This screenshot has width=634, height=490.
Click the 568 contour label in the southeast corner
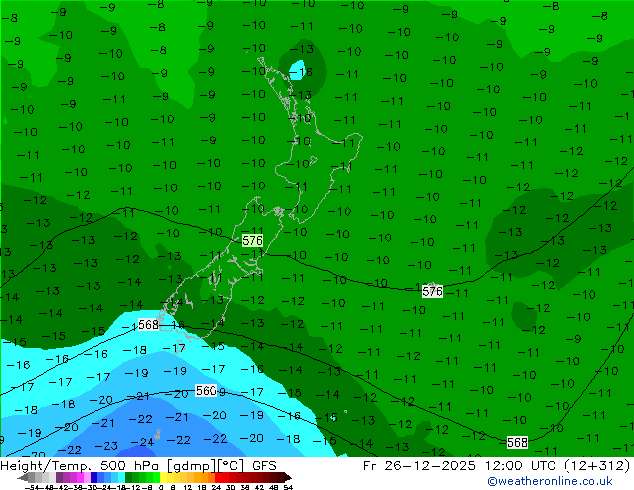pyautogui.click(x=517, y=442)
